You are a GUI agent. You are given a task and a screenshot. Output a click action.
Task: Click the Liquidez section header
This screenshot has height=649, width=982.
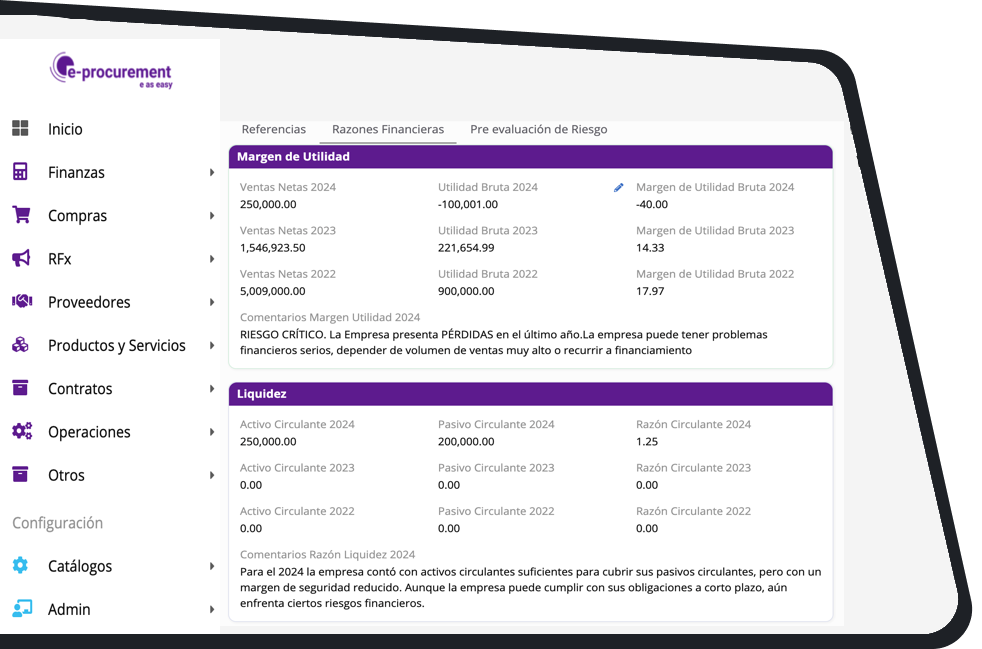tap(530, 394)
